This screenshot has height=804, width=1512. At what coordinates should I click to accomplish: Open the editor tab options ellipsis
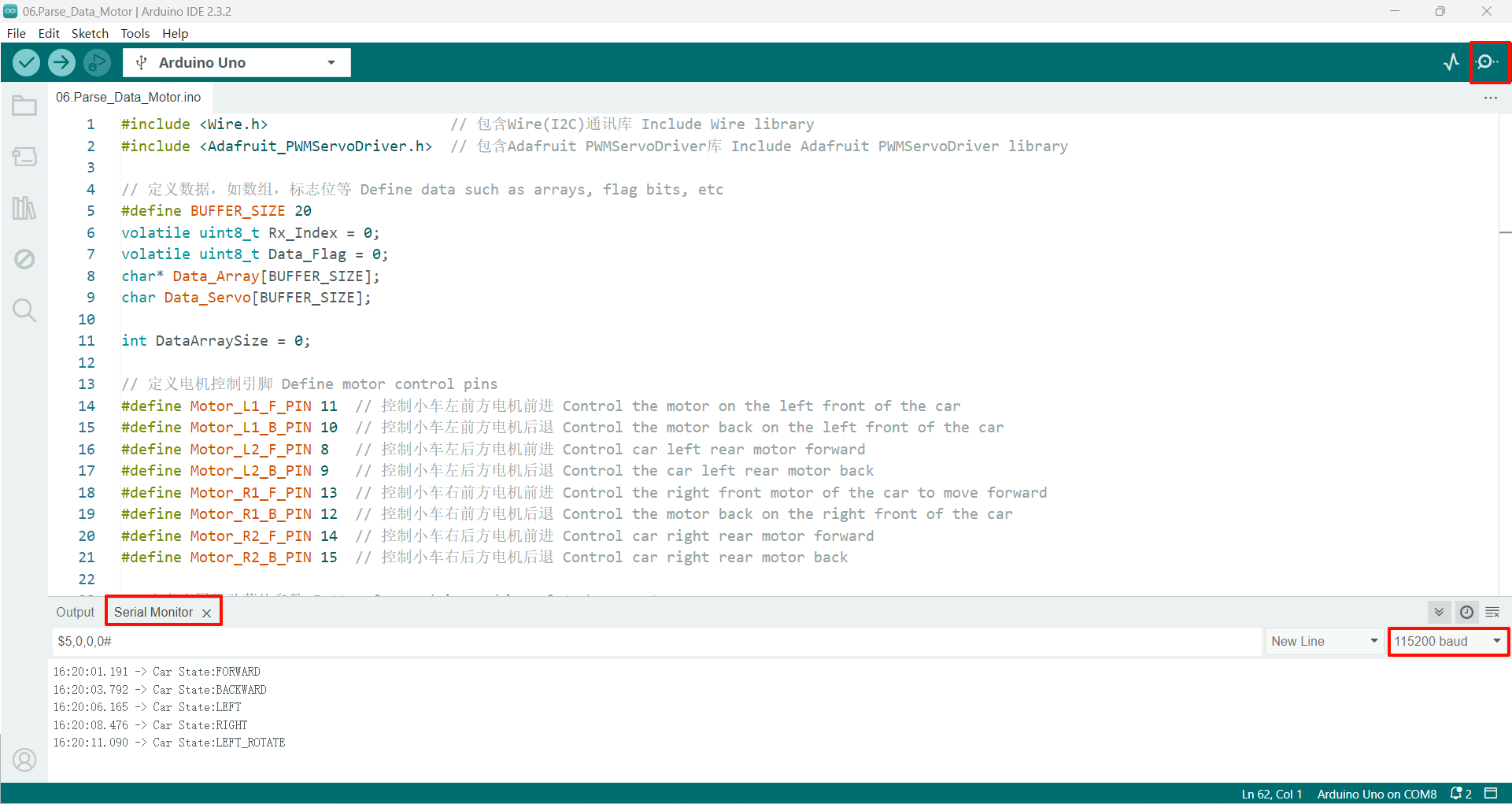click(x=1491, y=98)
